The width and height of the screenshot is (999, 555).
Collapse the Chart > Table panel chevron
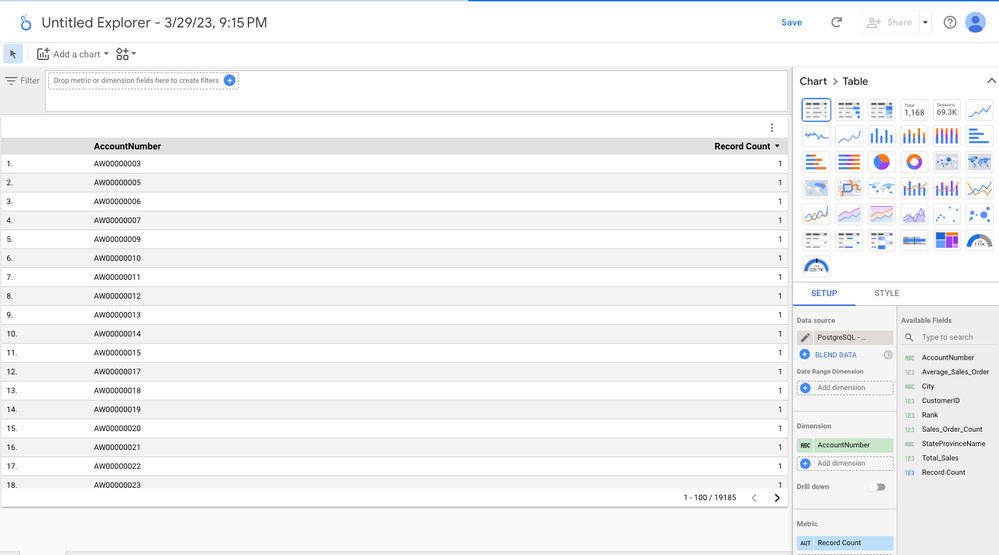tap(990, 81)
